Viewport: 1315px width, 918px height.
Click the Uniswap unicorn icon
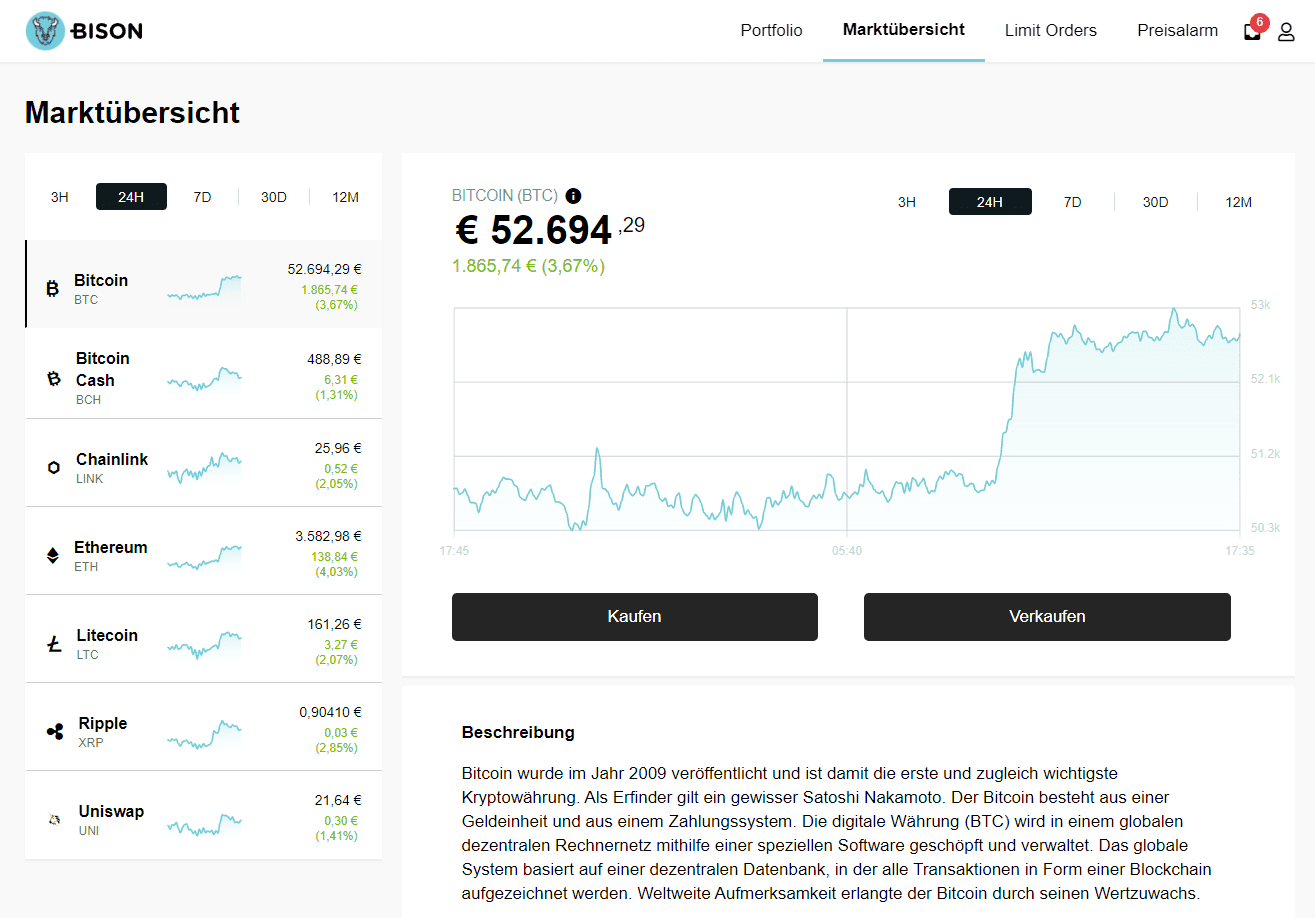54,820
